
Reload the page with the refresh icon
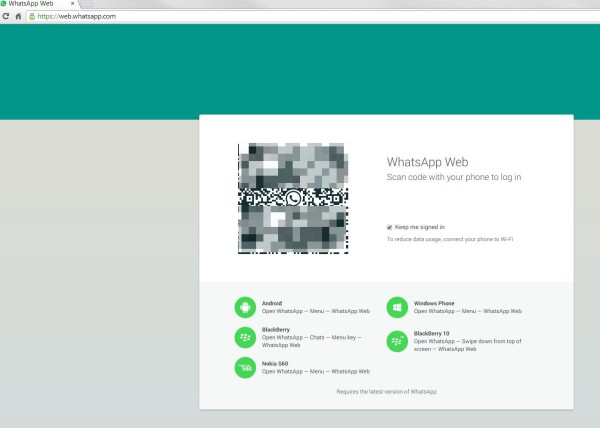pos(6,16)
